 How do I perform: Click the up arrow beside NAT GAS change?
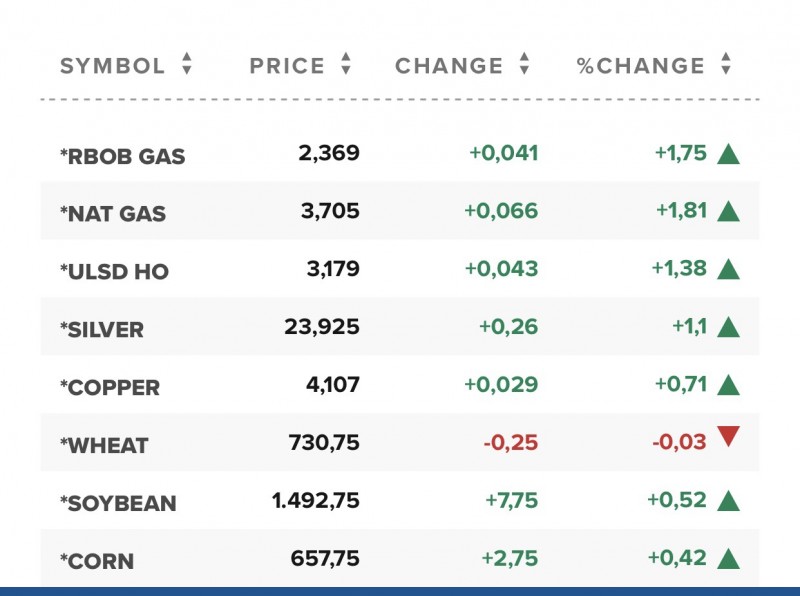(x=728, y=211)
